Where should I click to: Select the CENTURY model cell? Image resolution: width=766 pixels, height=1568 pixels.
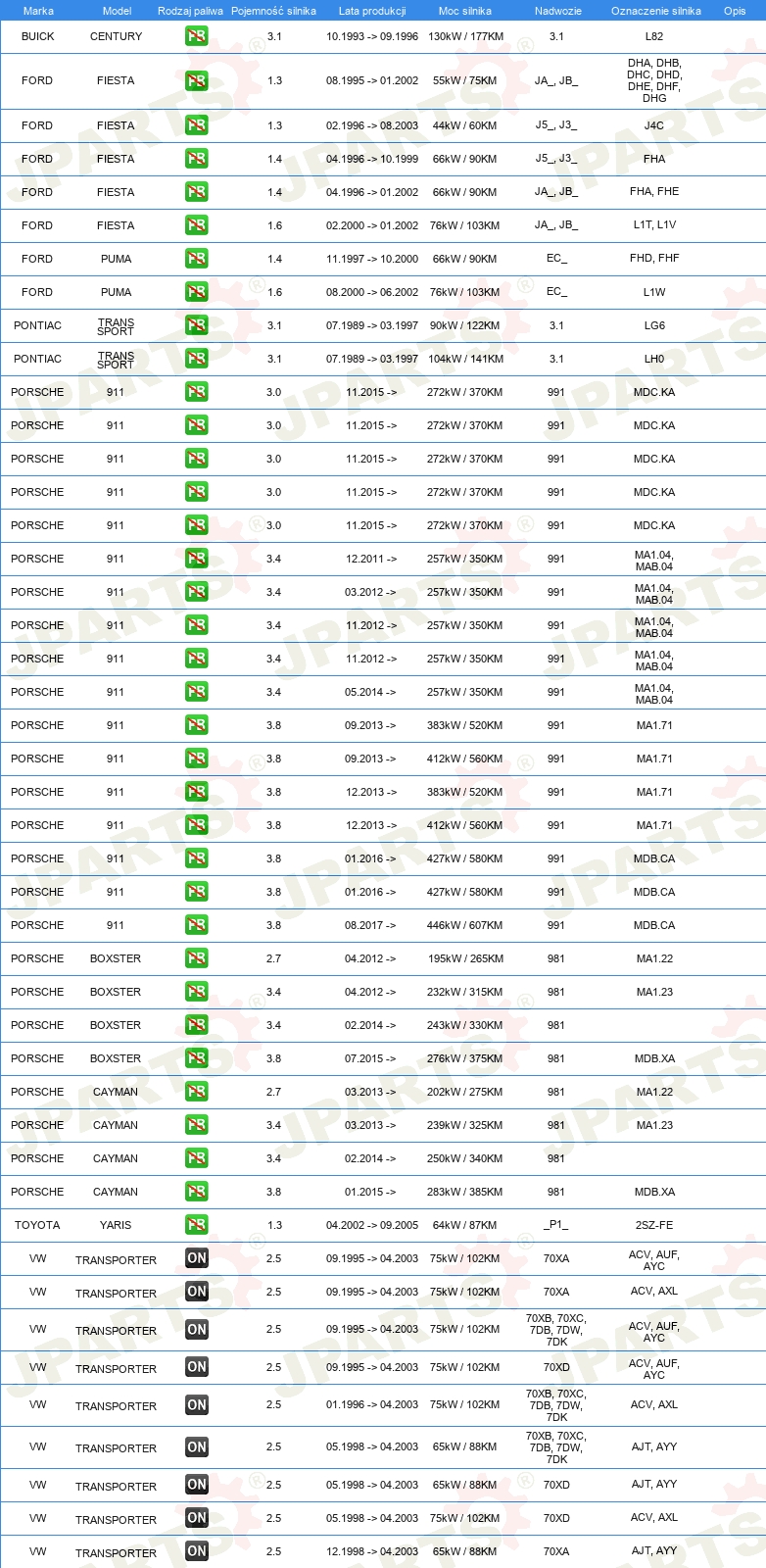pyautogui.click(x=116, y=36)
